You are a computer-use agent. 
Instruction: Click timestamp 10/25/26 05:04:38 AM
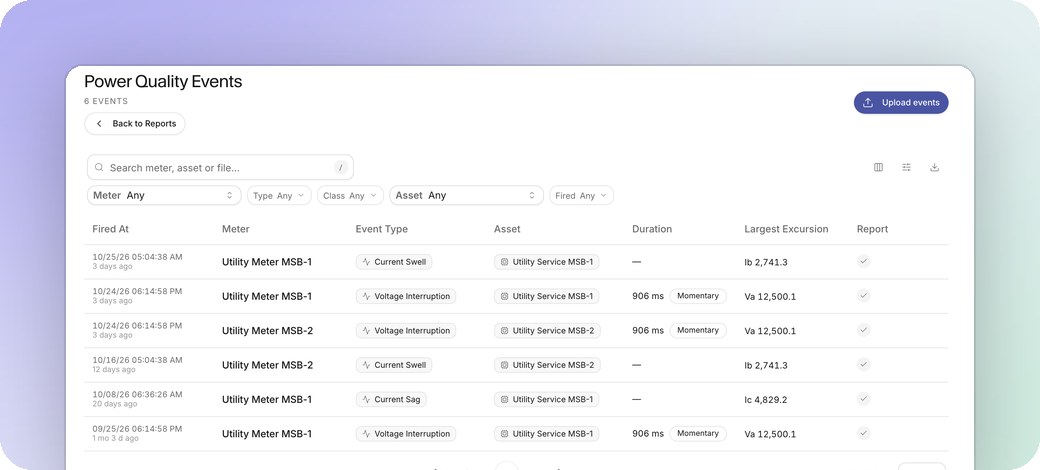click(x=137, y=257)
